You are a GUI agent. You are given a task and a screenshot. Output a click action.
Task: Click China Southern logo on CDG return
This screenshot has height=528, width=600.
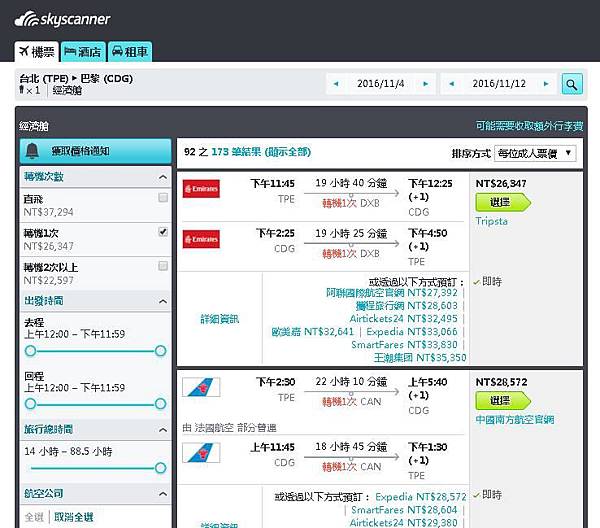[201, 453]
